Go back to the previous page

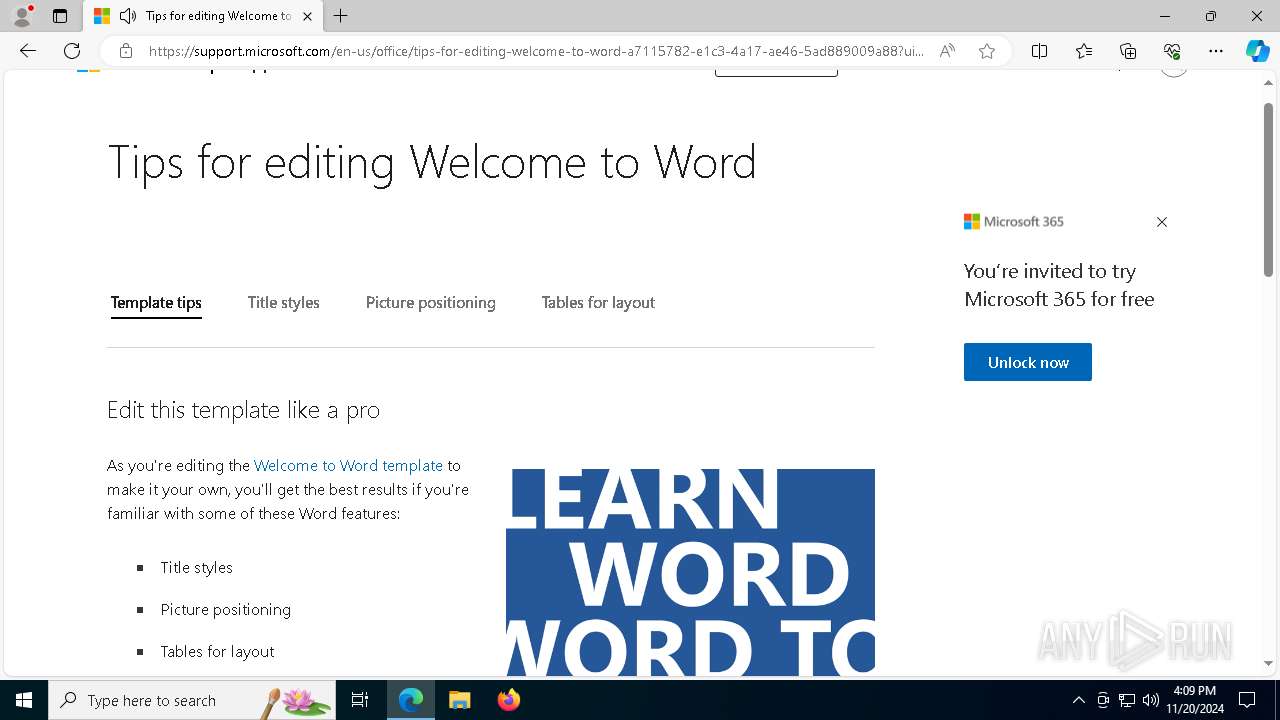[x=28, y=51]
